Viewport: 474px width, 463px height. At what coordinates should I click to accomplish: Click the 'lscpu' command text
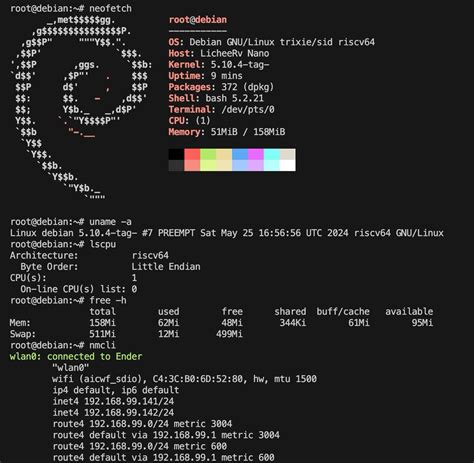tap(103, 244)
